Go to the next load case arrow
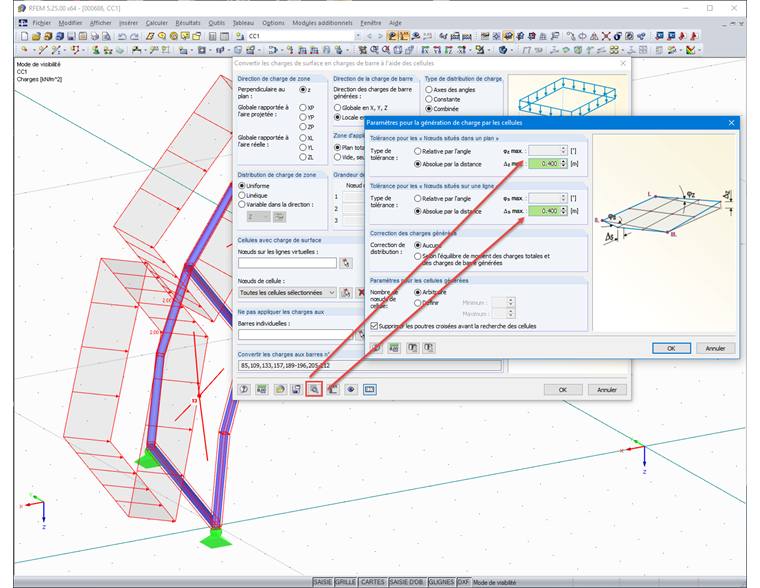 click(x=380, y=36)
